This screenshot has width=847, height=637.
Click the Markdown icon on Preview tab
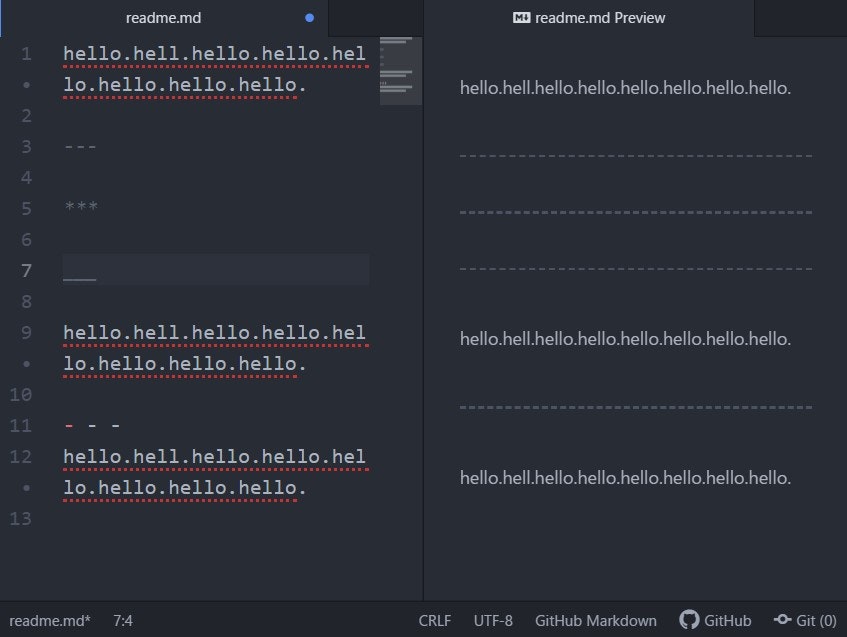click(x=521, y=18)
